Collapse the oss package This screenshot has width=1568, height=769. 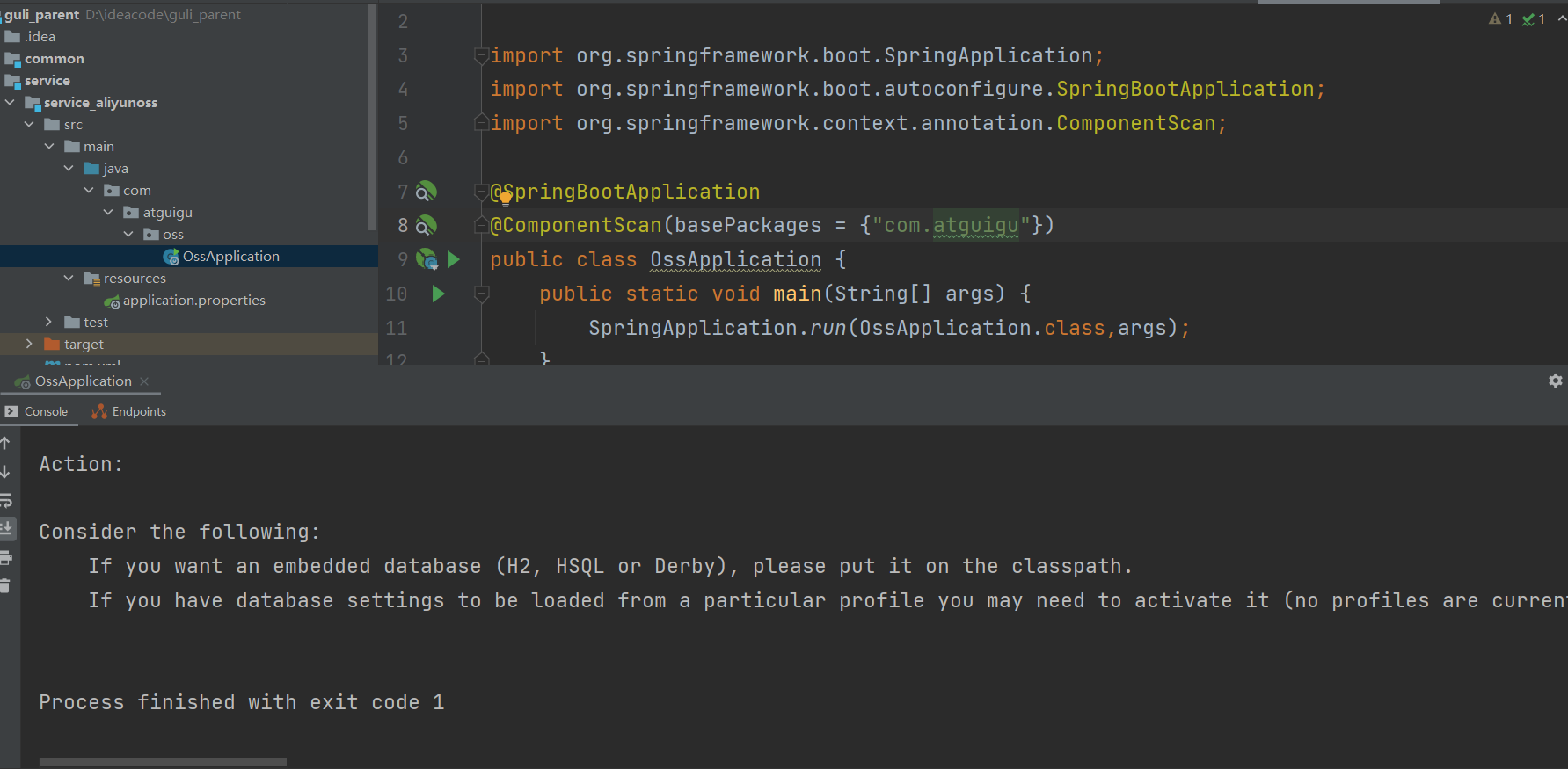128,234
